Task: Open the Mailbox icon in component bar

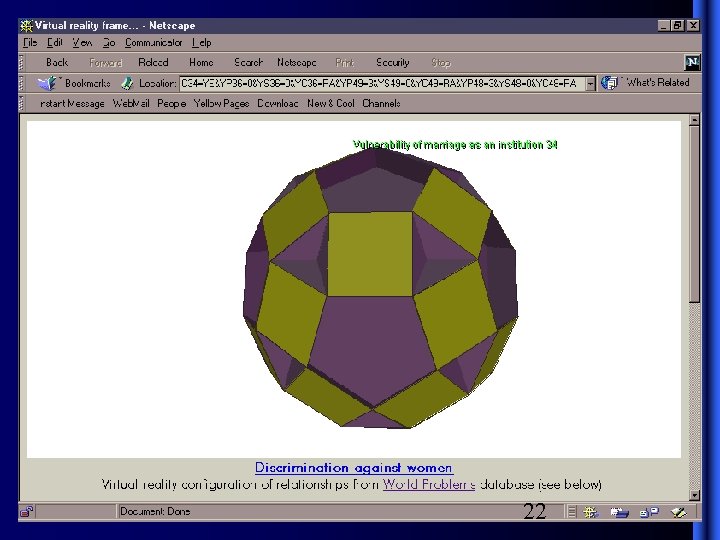Action: (x=619, y=512)
